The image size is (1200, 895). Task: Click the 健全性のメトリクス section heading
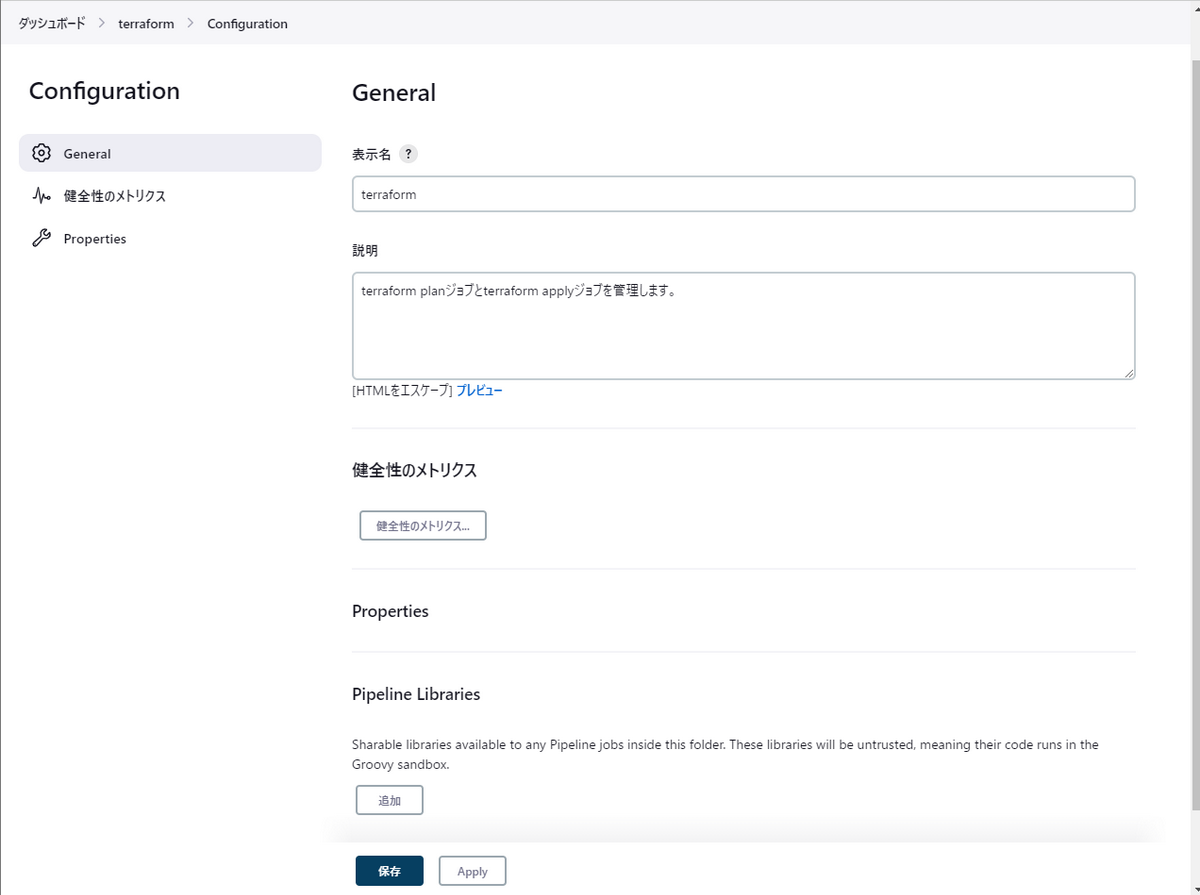414,470
